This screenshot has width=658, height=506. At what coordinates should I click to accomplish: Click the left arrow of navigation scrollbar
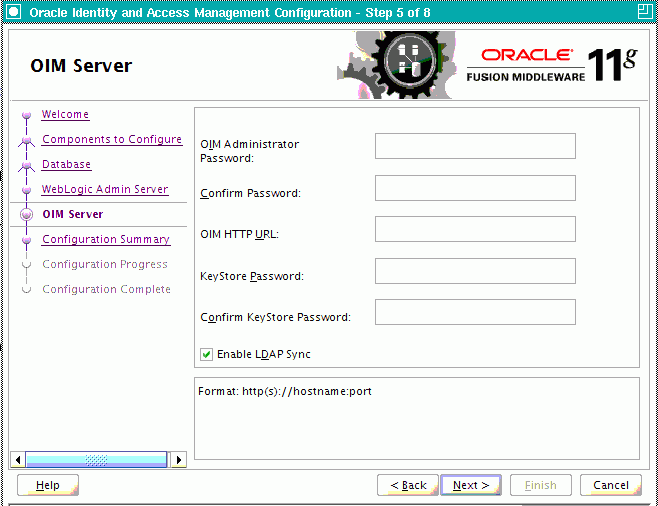pos(17,459)
